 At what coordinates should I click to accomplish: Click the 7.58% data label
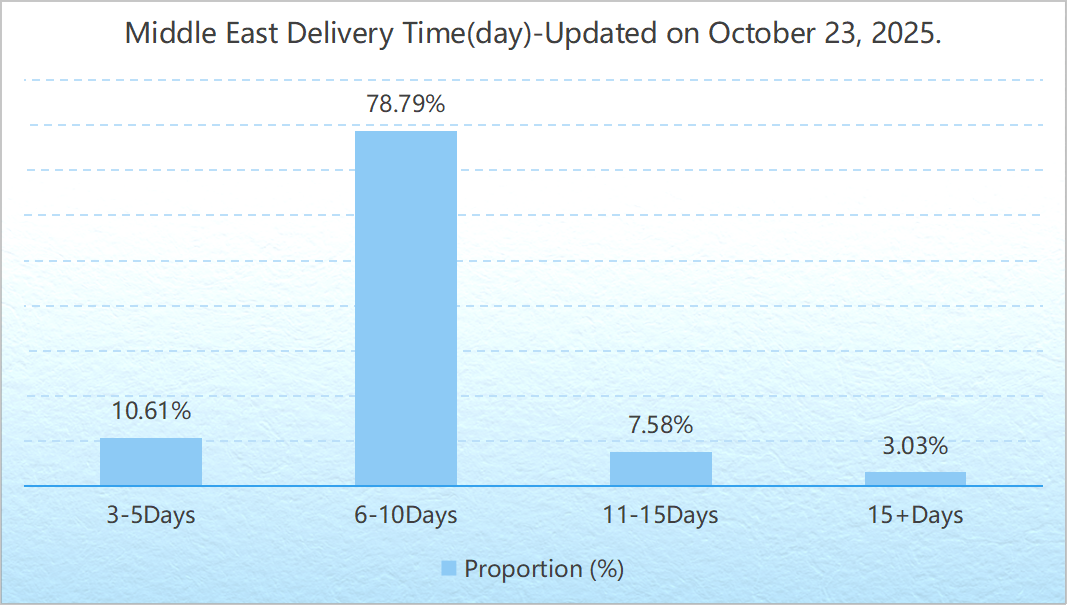click(661, 425)
